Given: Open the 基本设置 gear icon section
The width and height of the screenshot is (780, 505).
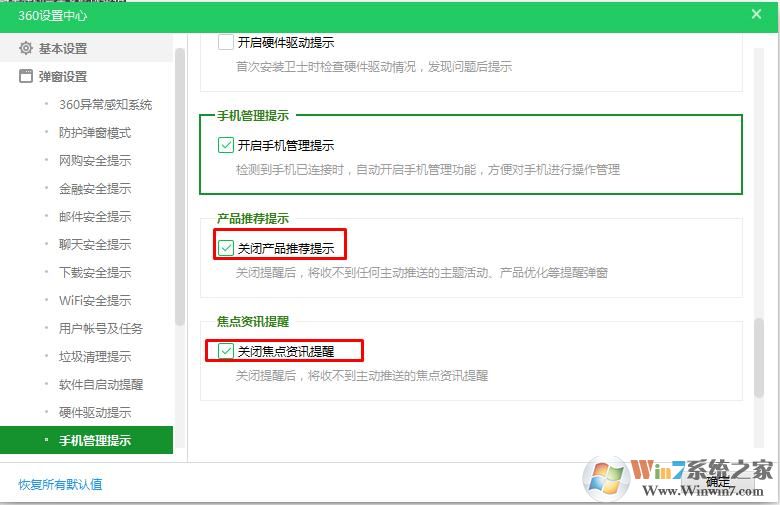Looking at the screenshot, I should click(x=26, y=48).
